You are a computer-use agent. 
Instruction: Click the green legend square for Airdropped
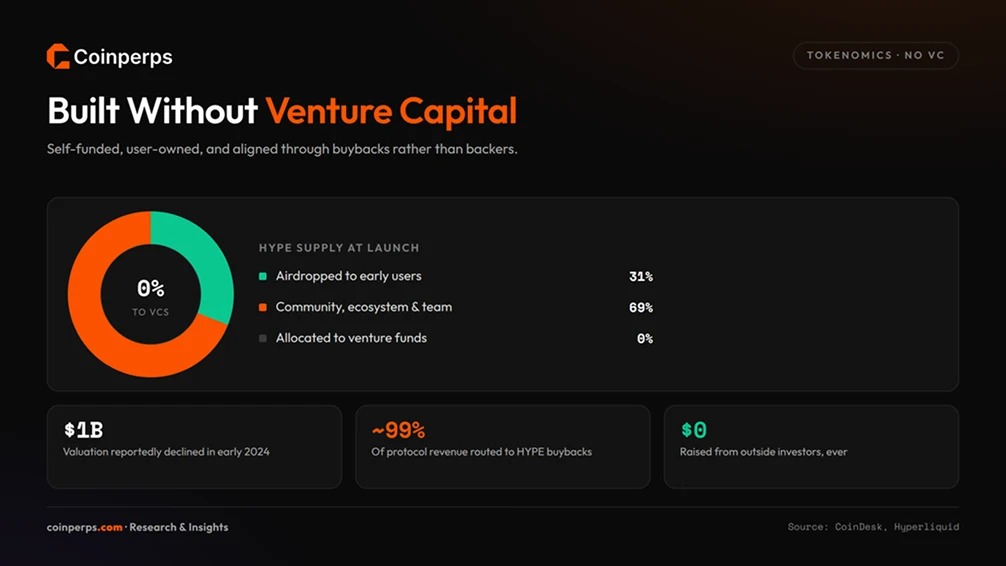[262, 276]
